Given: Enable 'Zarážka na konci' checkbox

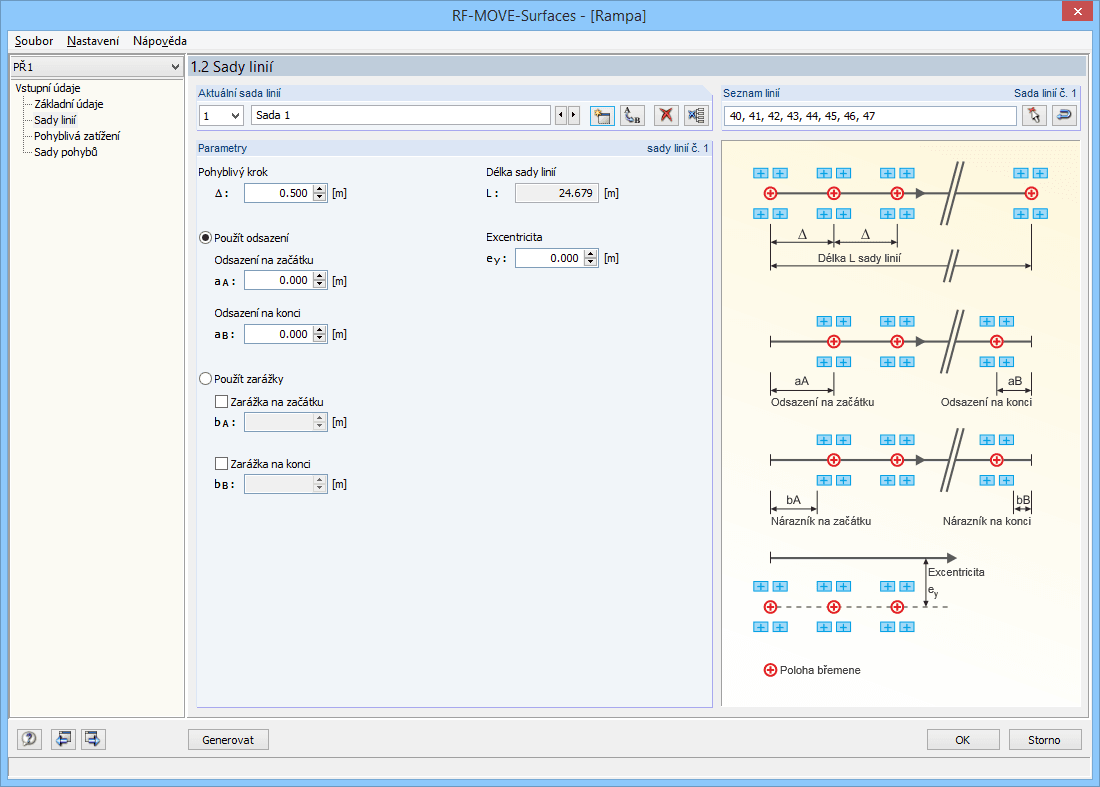Looking at the screenshot, I should click(x=221, y=464).
